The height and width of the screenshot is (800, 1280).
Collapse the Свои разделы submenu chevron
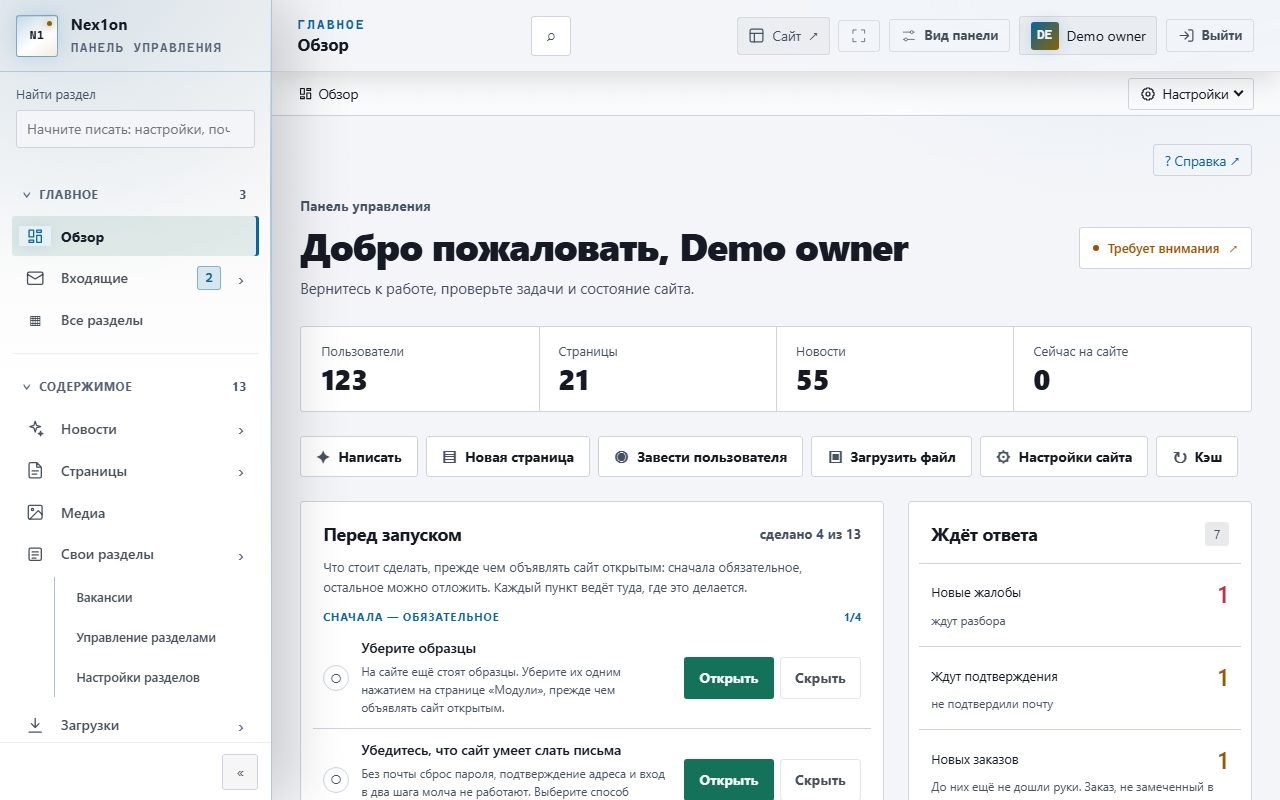point(241,556)
